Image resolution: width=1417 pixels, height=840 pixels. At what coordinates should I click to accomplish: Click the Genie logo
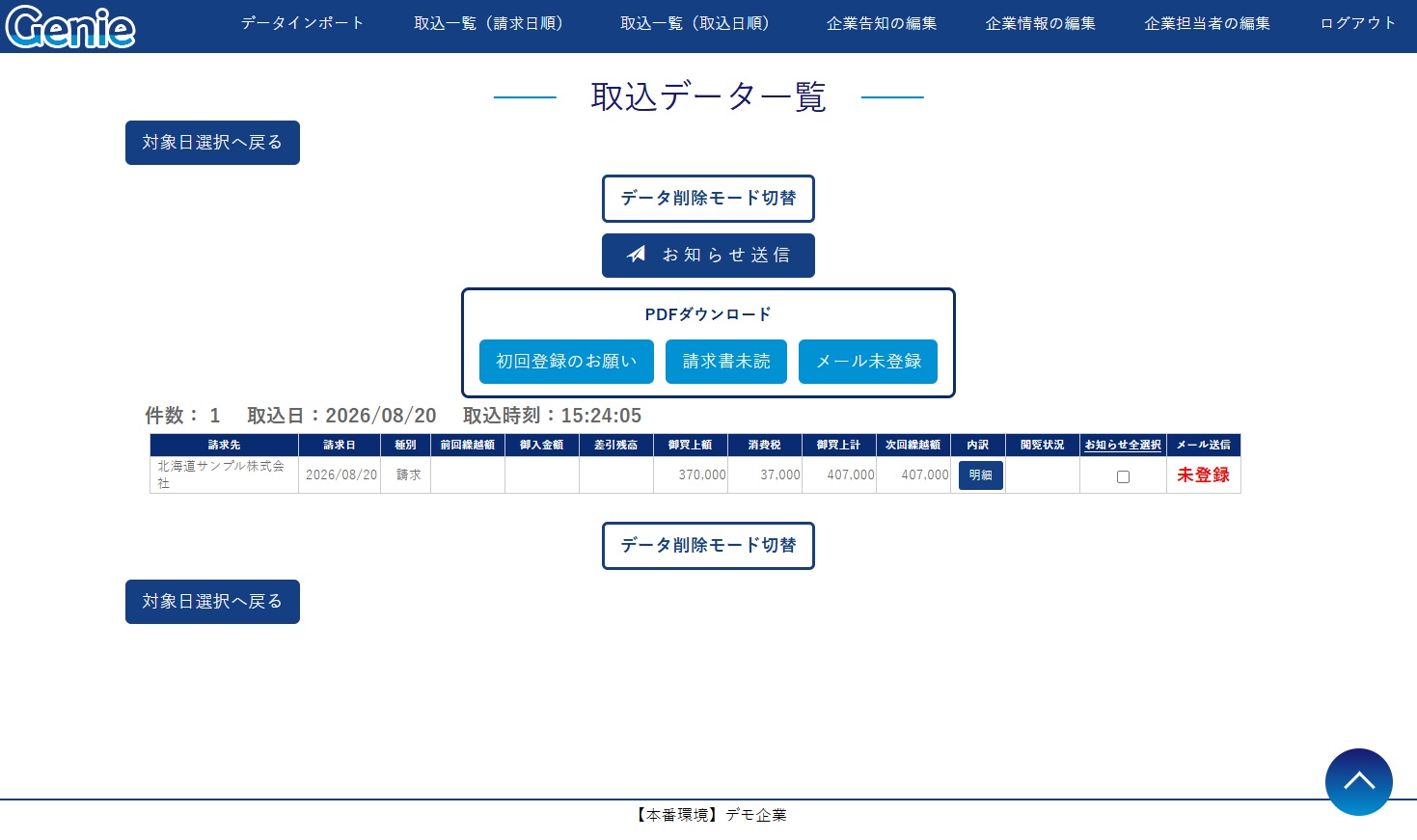point(70,26)
